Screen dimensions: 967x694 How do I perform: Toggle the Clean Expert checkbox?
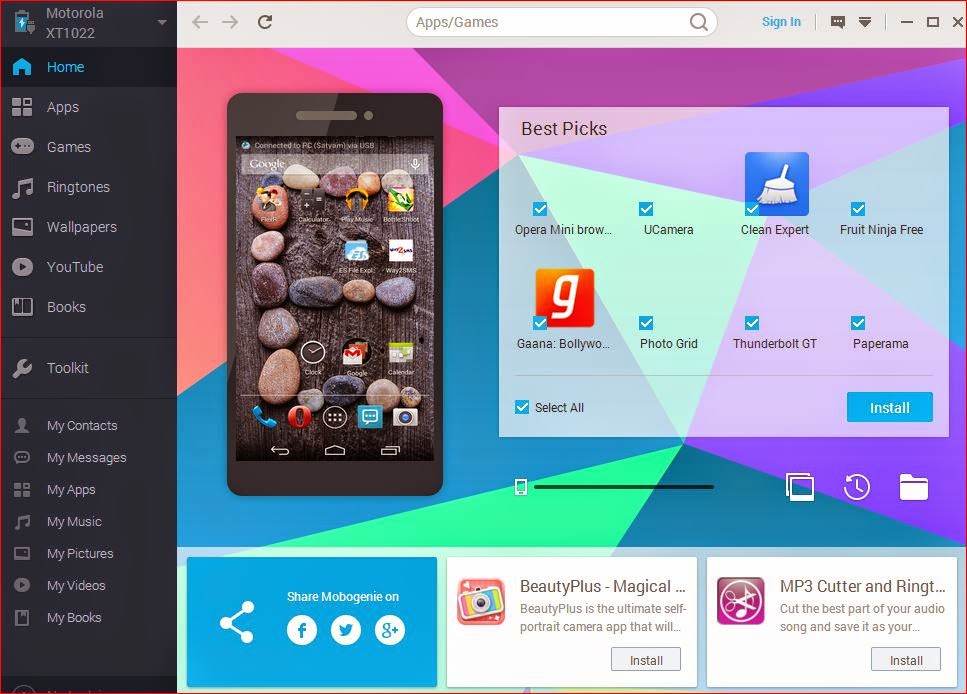(x=752, y=209)
